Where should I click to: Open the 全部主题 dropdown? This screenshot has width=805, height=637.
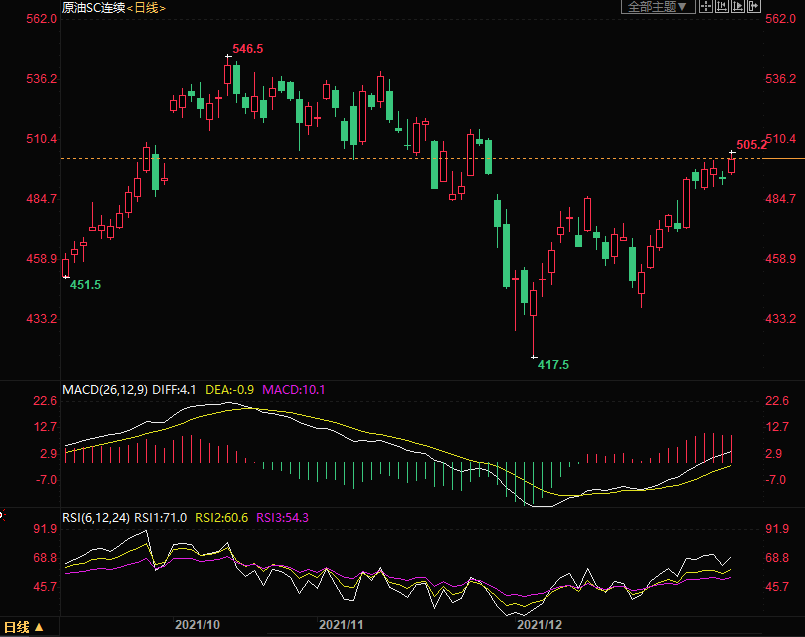point(658,6)
